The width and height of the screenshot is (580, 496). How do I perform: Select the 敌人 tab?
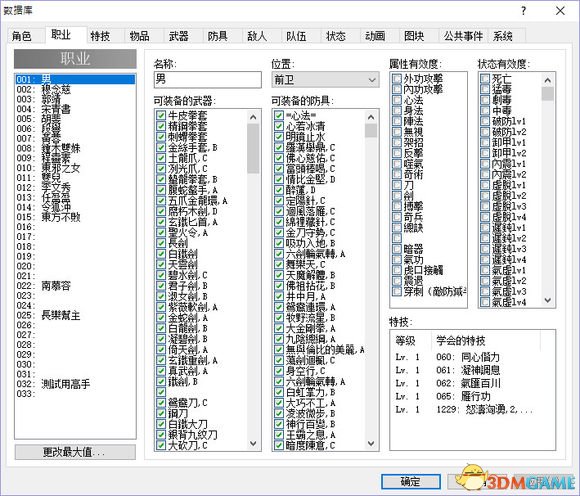257,36
